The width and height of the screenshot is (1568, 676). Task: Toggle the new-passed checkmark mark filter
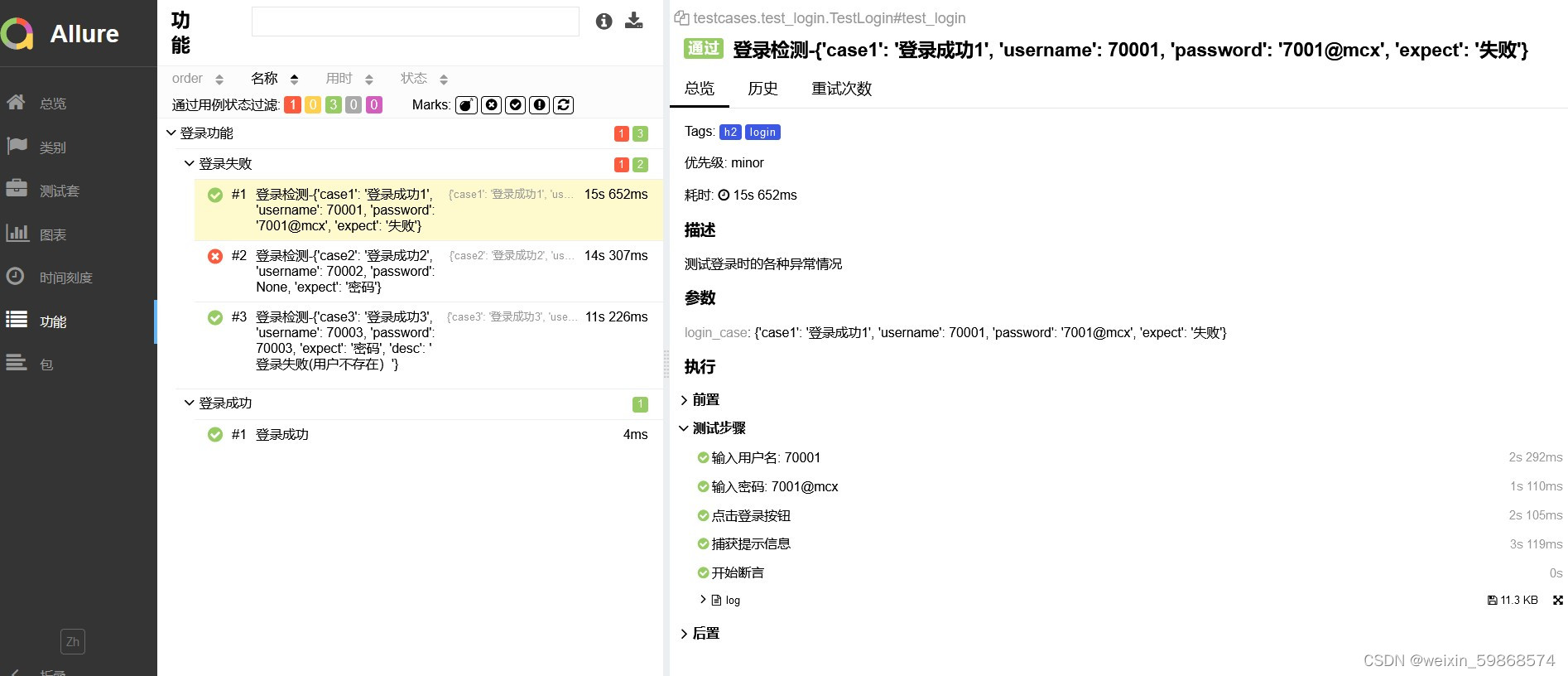(515, 105)
